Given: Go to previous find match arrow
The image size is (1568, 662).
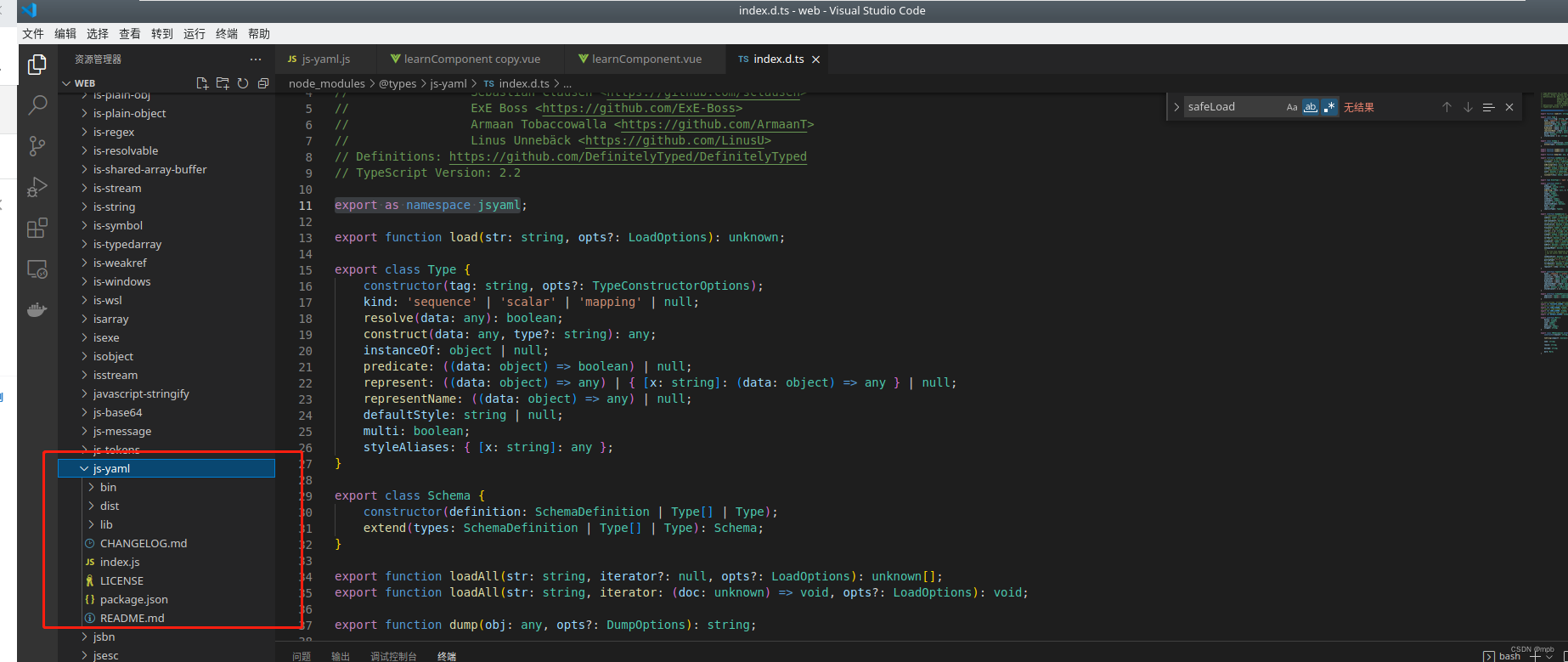Looking at the screenshot, I should (x=1447, y=107).
